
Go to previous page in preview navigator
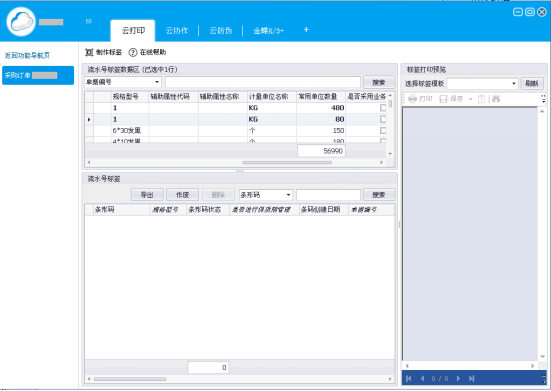tap(422, 378)
